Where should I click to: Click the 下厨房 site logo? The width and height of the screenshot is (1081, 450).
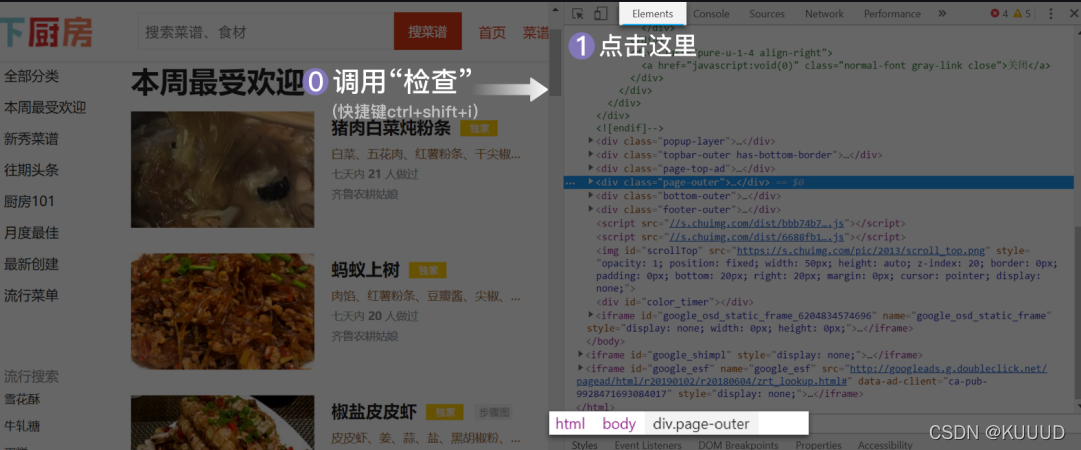pos(46,31)
